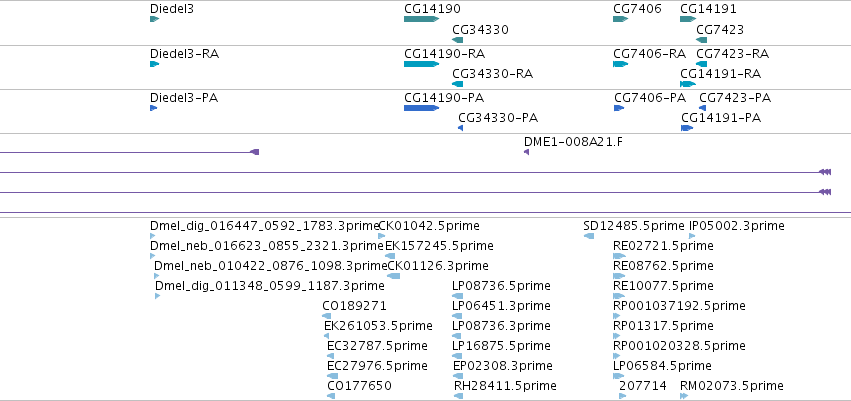Select the CG34330 gene arrow
Viewport: 851px width, 401px height.
458,40
